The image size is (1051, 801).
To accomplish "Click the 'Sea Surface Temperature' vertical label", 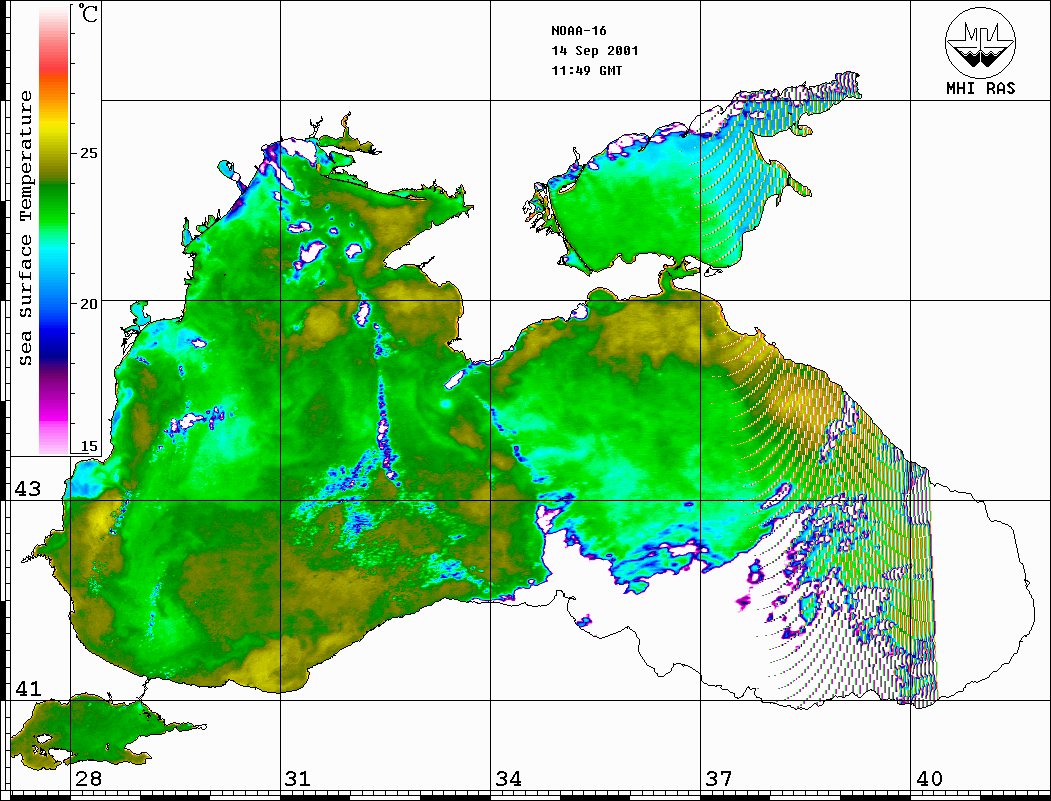I will click(25, 228).
